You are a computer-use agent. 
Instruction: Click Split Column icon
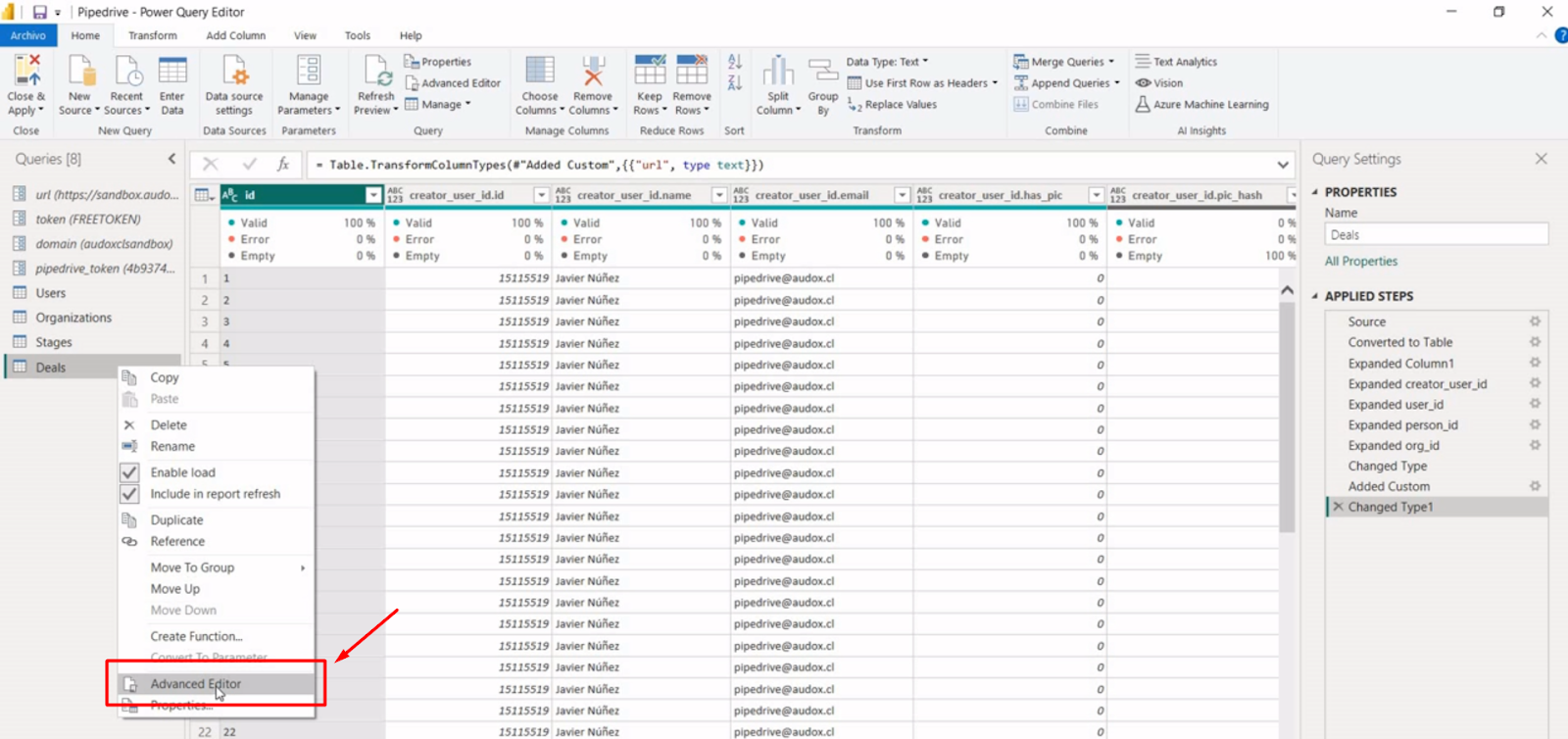(x=778, y=71)
